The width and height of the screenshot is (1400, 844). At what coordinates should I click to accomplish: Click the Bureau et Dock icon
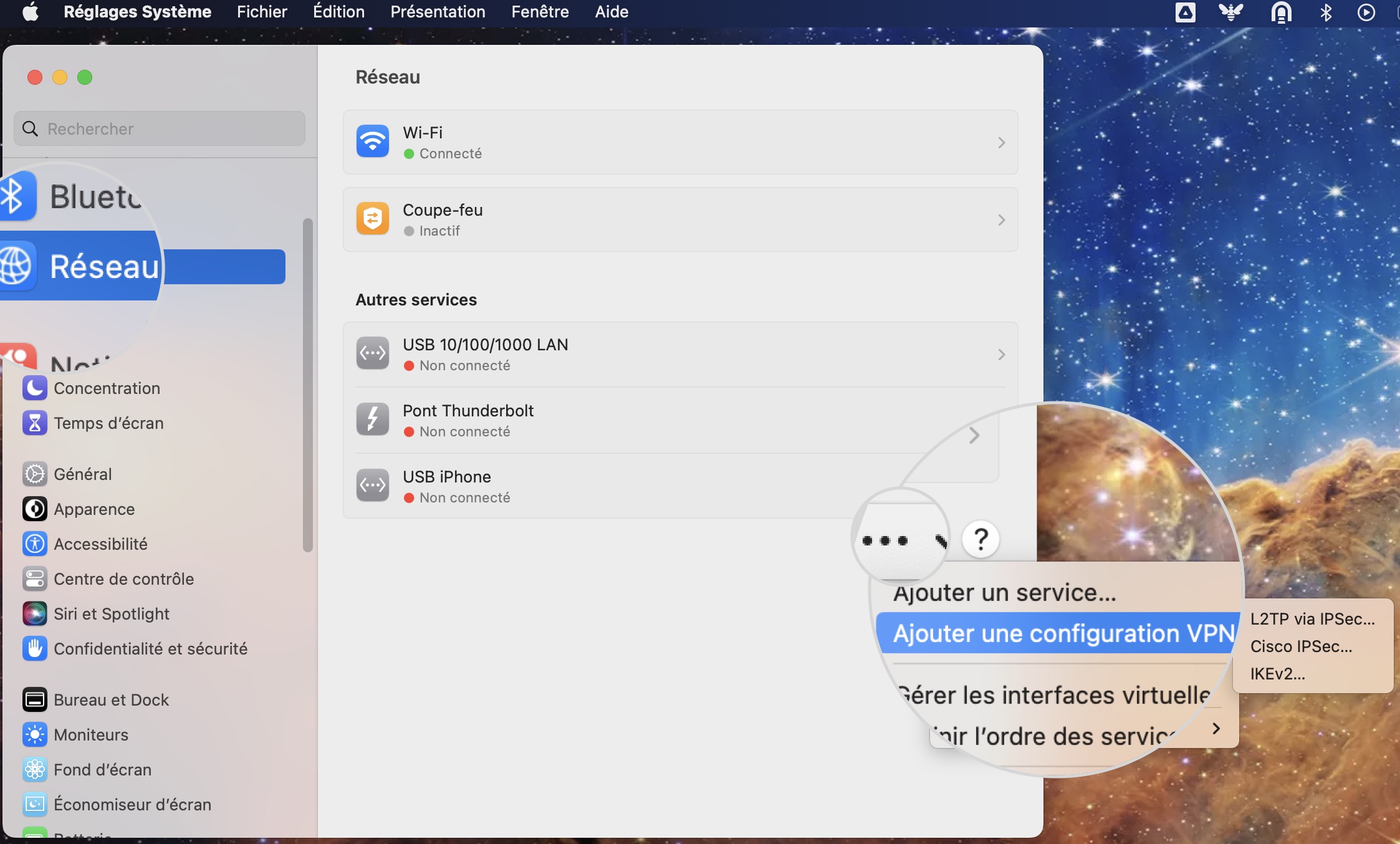click(35, 699)
